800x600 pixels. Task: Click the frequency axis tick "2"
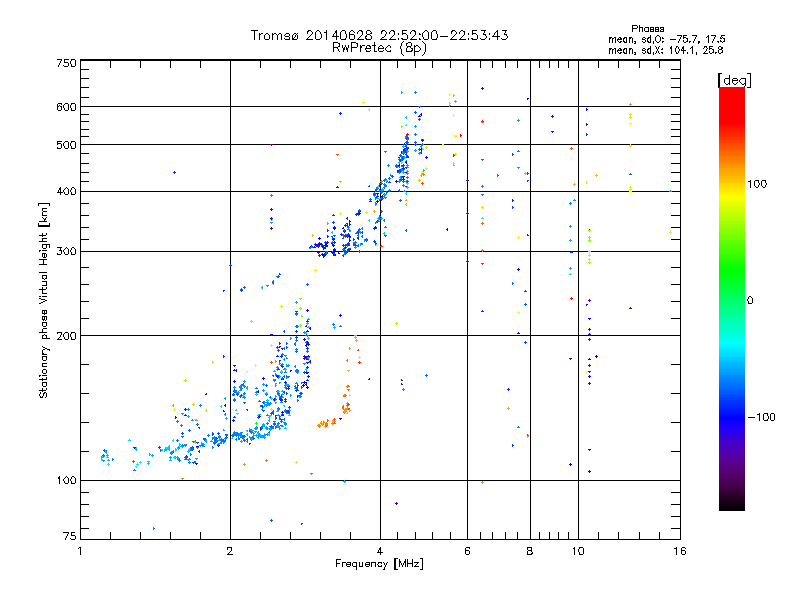click(230, 551)
